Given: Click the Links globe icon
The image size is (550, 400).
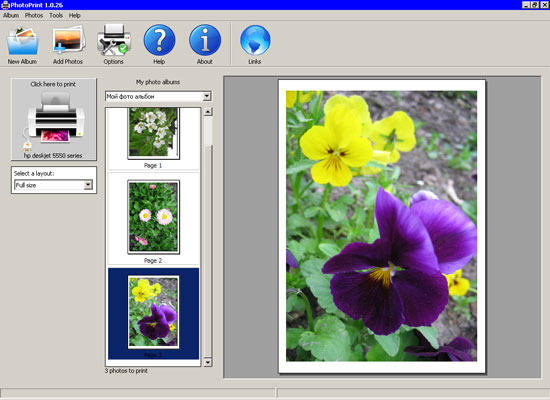Looking at the screenshot, I should (x=255, y=40).
